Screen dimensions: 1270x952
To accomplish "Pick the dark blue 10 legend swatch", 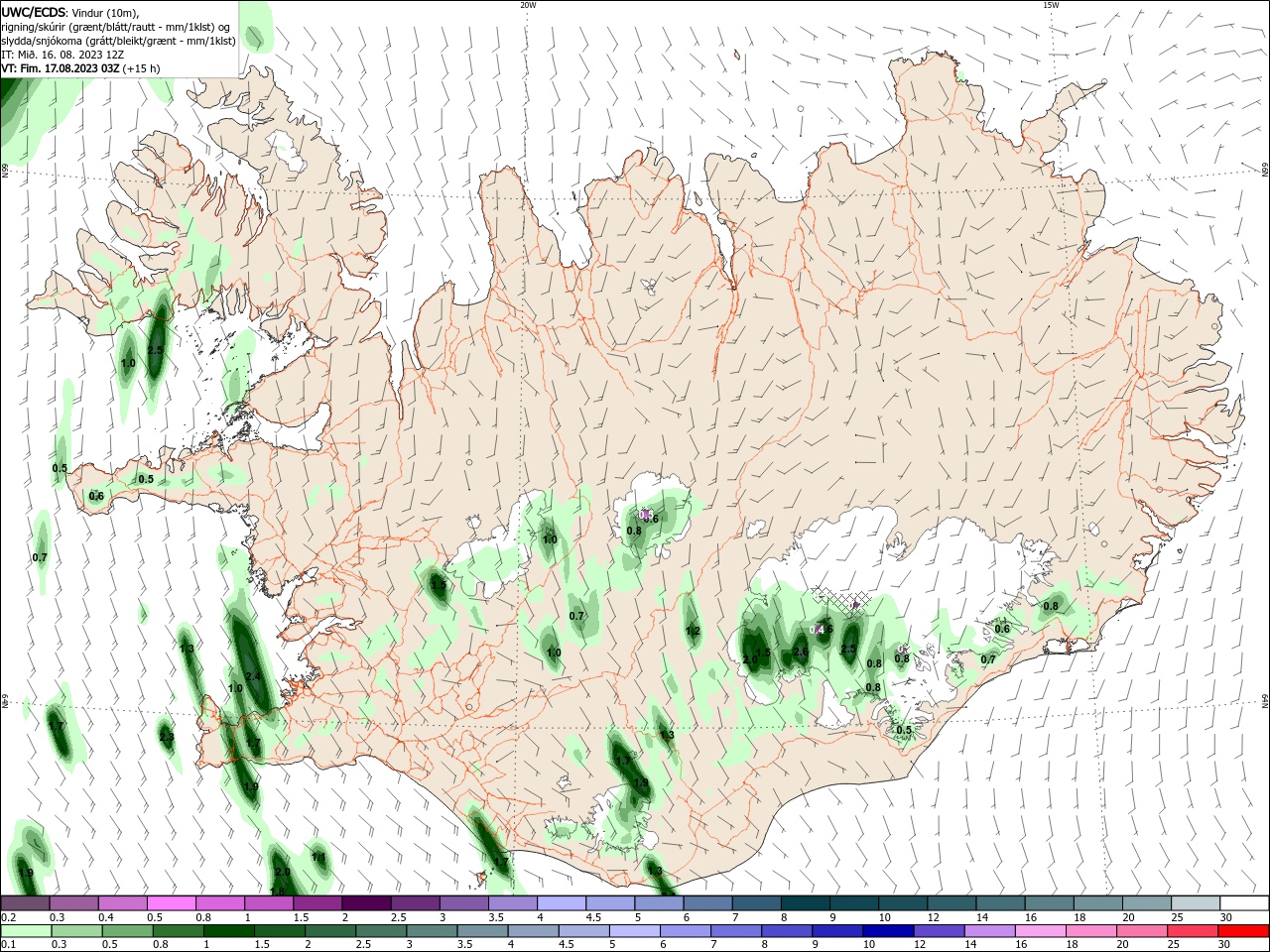I will (887, 931).
